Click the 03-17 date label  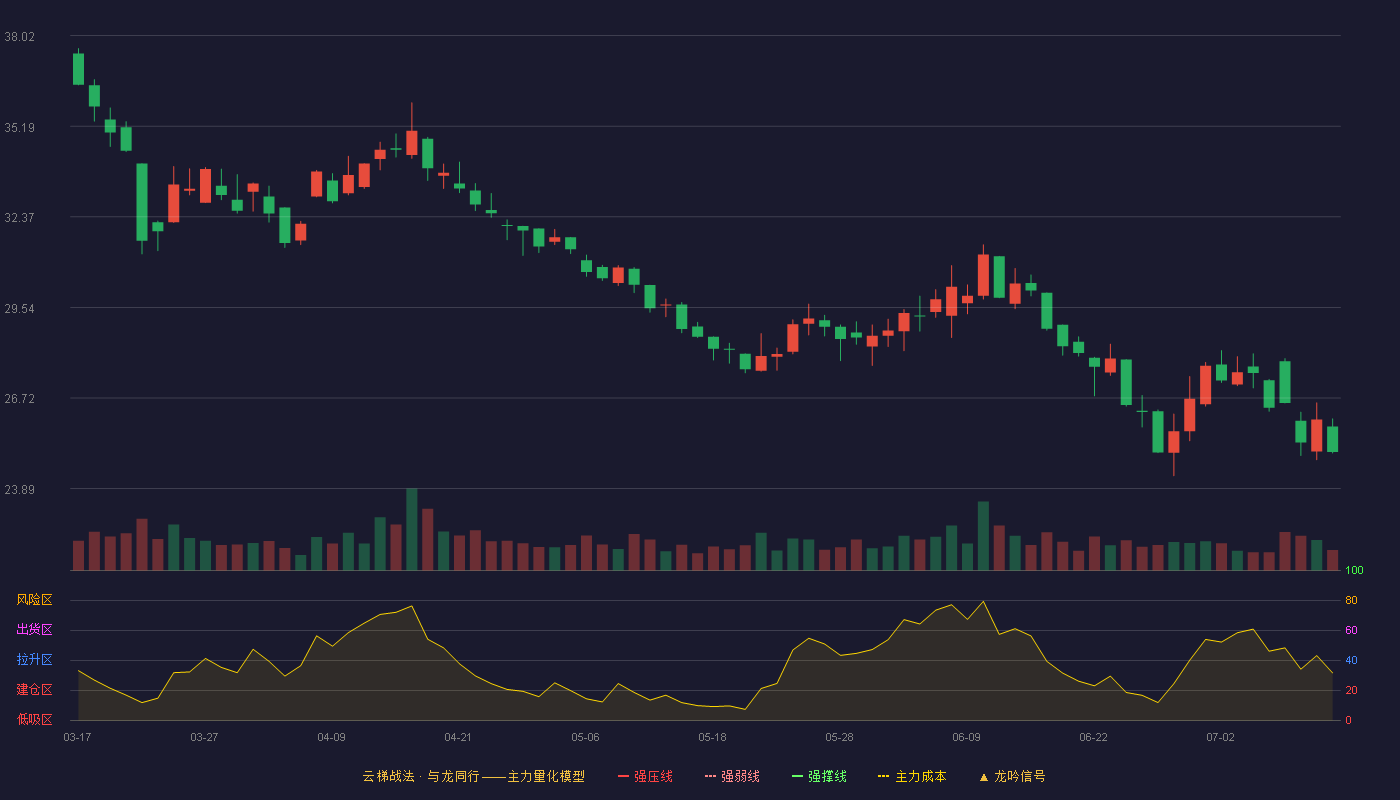77,737
